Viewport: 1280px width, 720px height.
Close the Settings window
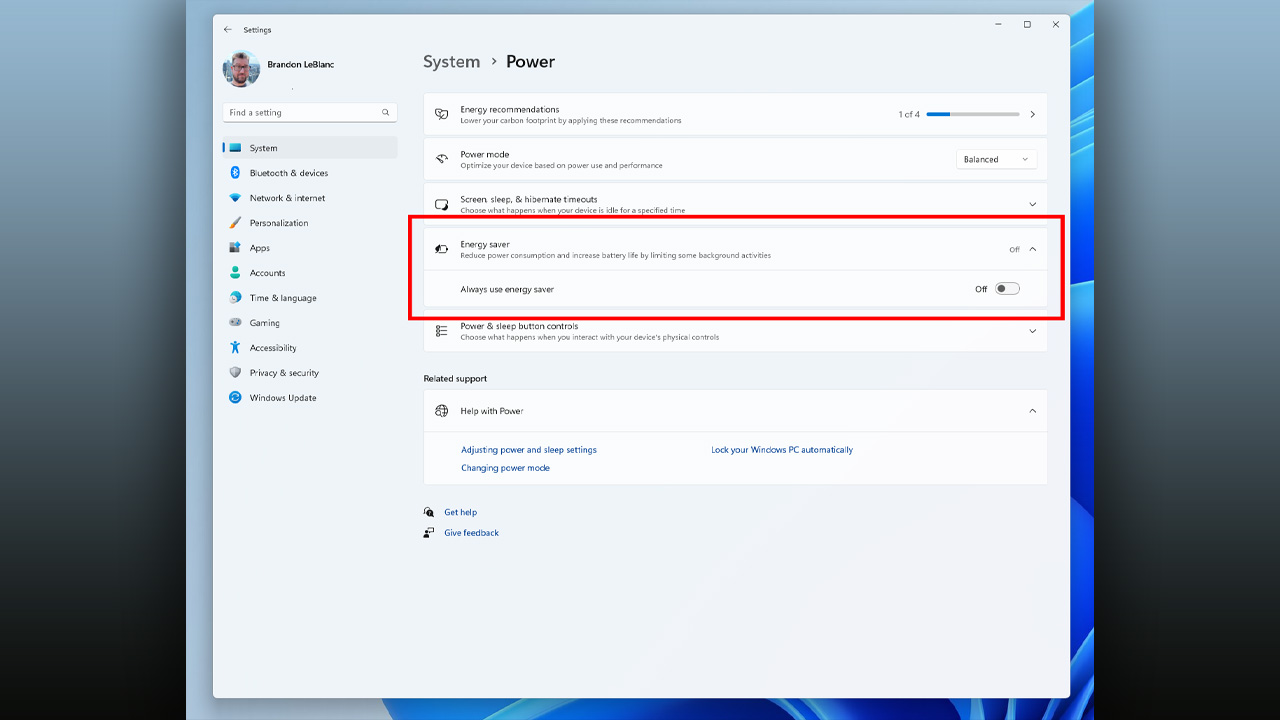click(x=1056, y=25)
